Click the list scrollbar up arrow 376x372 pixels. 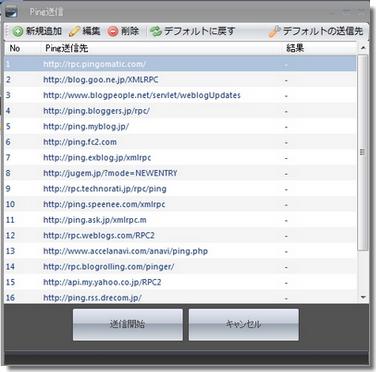coord(363,48)
